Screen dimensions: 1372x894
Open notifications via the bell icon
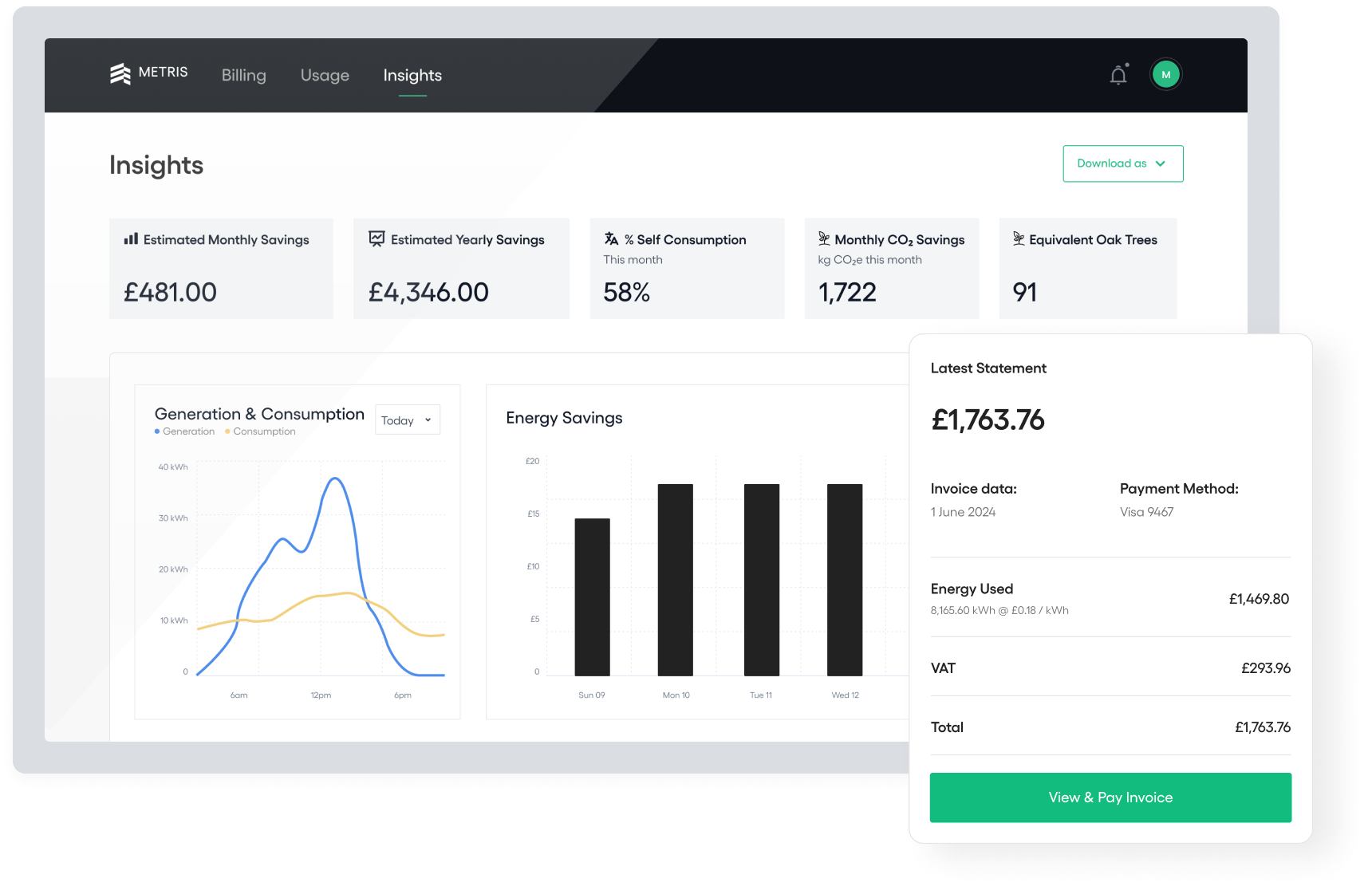click(x=1118, y=75)
